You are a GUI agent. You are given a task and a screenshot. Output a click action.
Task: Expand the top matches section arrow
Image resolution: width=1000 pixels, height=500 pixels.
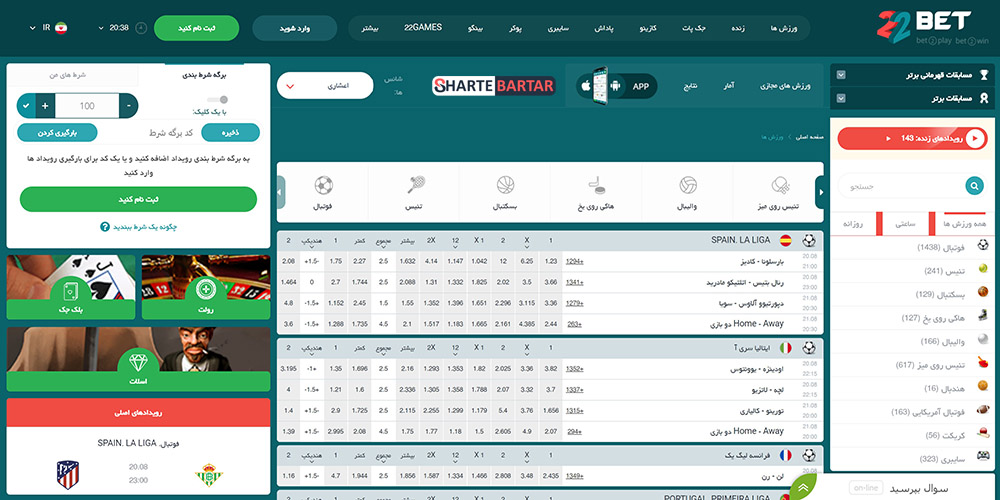pyautogui.click(x=841, y=98)
